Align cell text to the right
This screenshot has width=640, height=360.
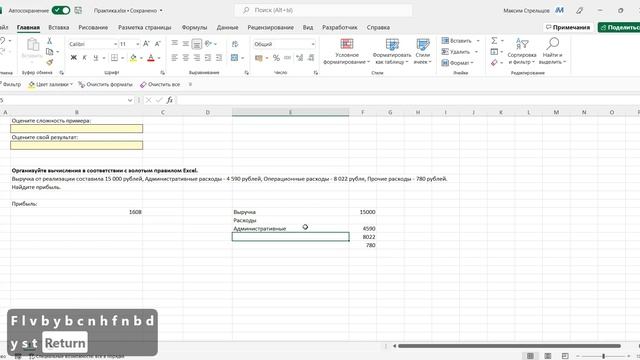click(197, 58)
